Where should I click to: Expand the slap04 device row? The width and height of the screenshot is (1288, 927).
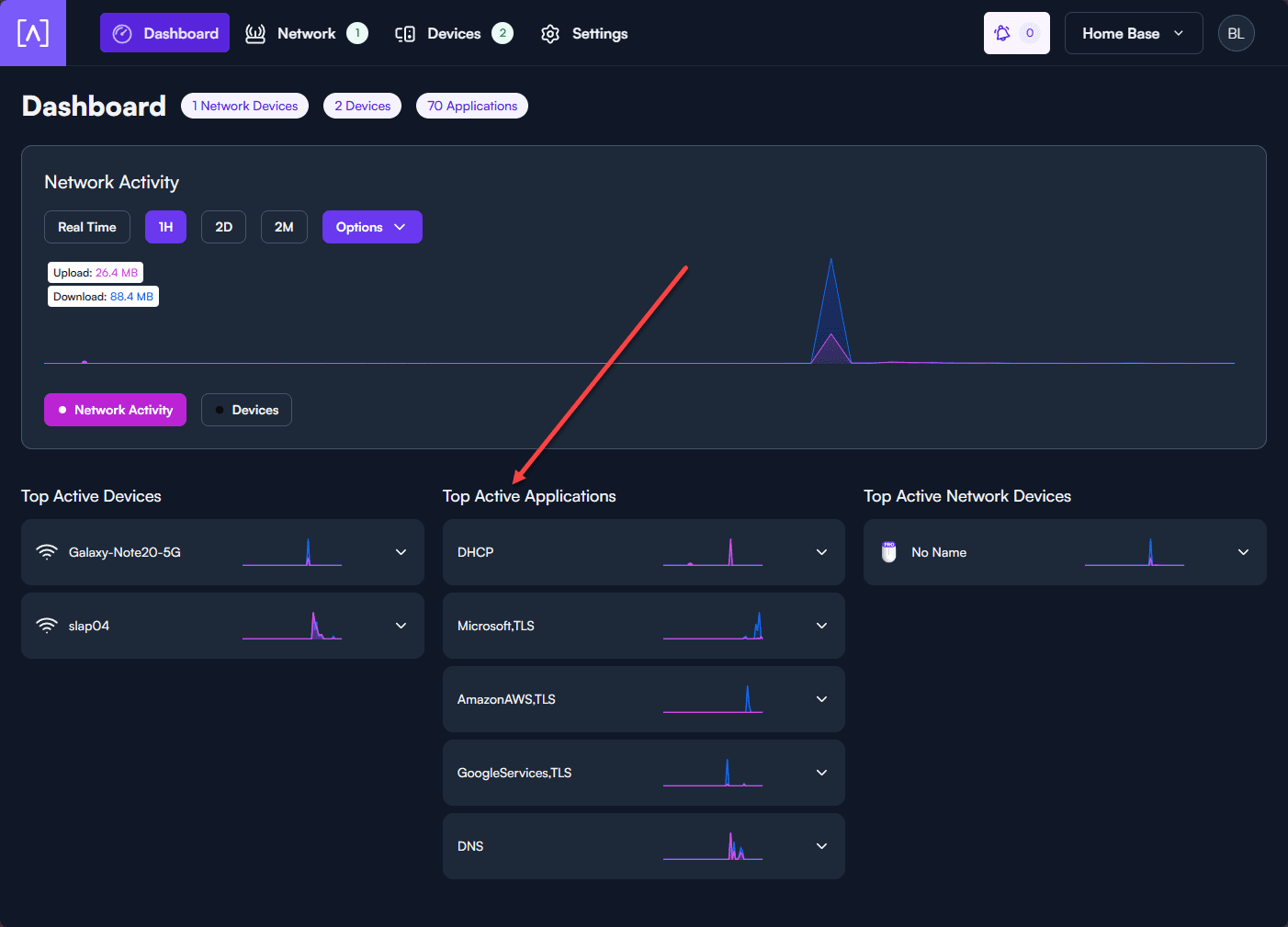(x=401, y=626)
